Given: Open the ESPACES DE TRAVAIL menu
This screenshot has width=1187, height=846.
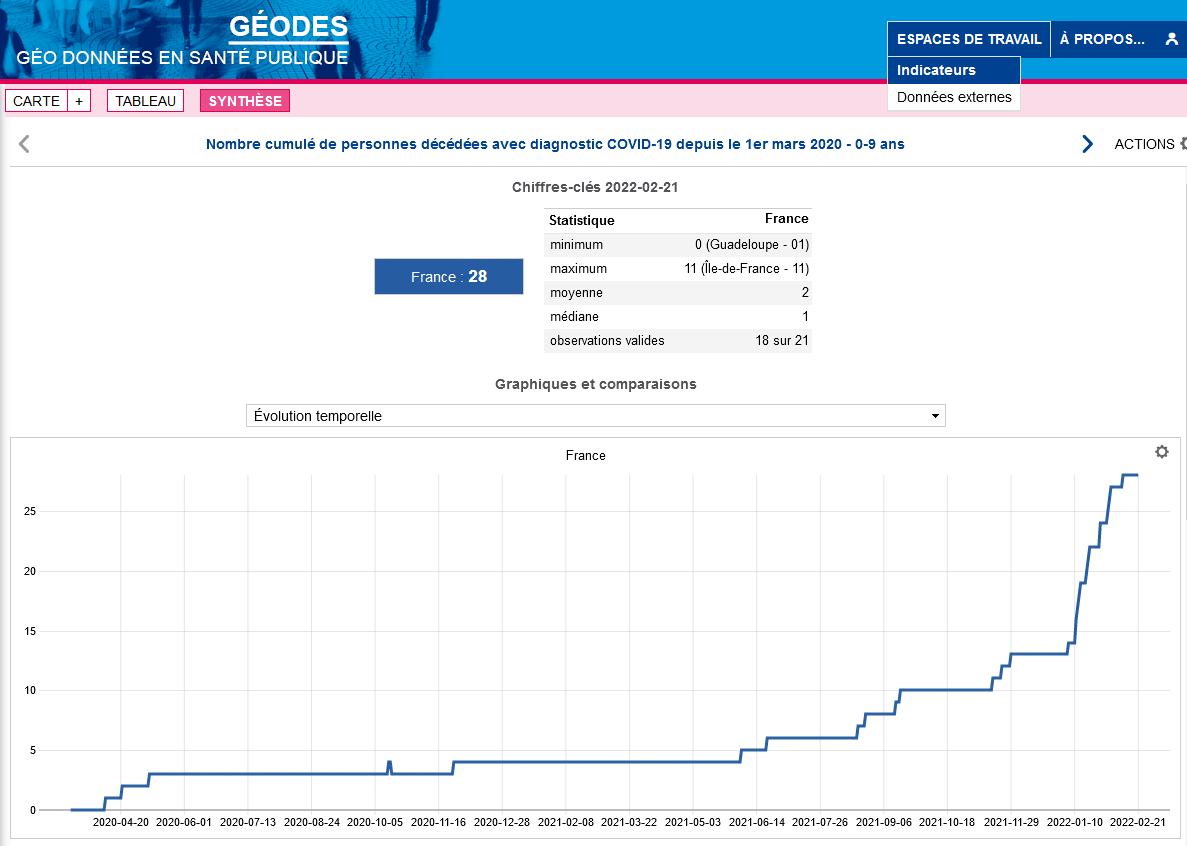Looking at the screenshot, I should click(x=969, y=39).
